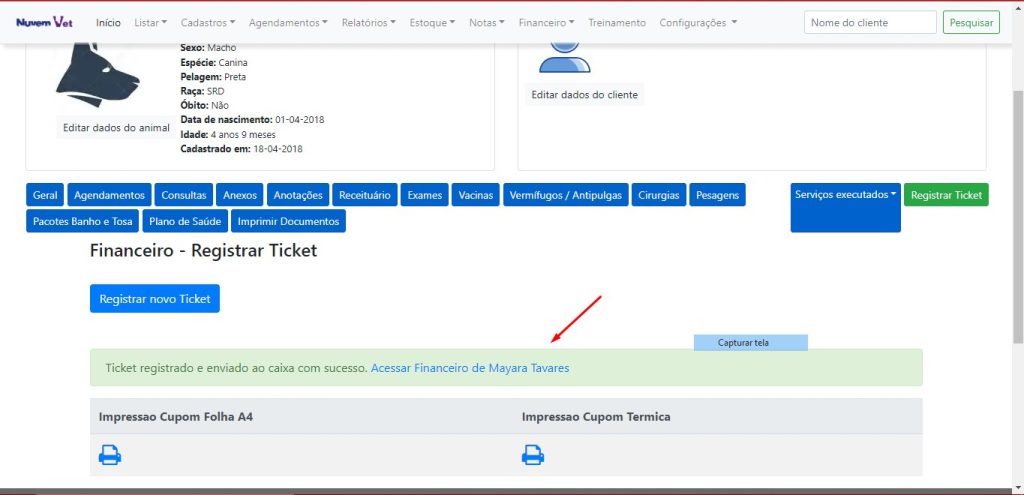Switch to the Vacinas tab
Image resolution: width=1024 pixels, height=495 pixels.
click(x=475, y=195)
